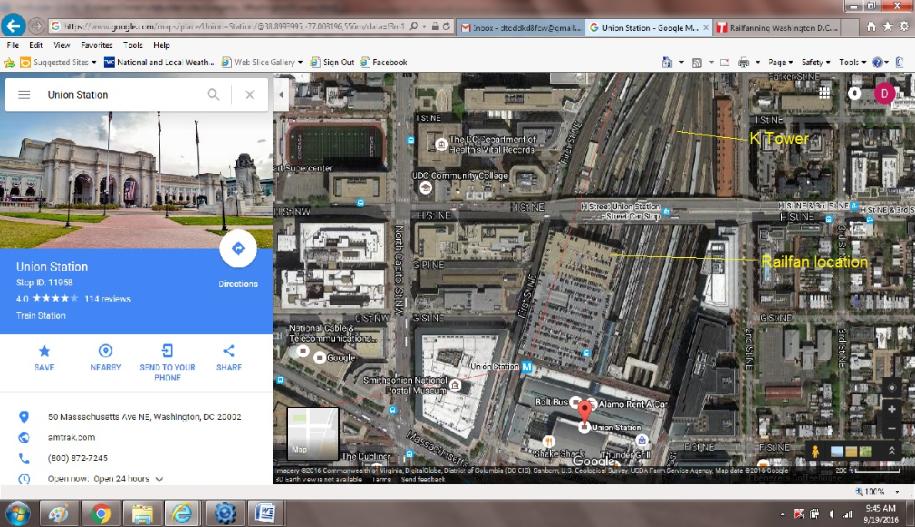915x527 pixels.
Task: Click the blue Directions arrow button
Action: click(238, 248)
